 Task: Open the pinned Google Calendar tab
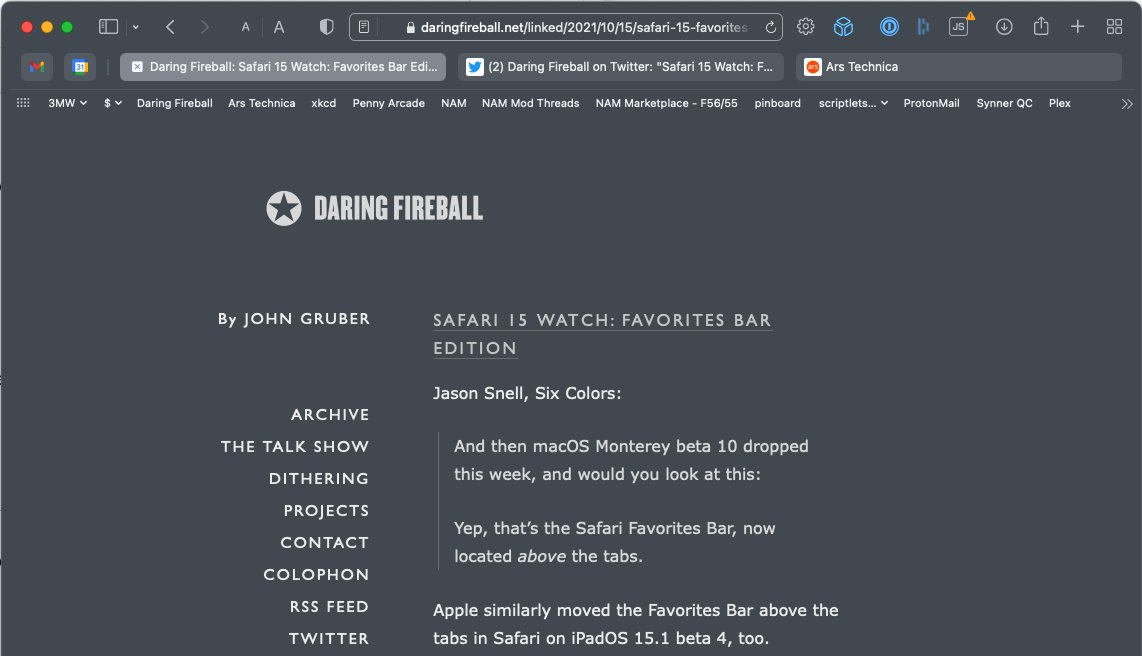coord(80,67)
